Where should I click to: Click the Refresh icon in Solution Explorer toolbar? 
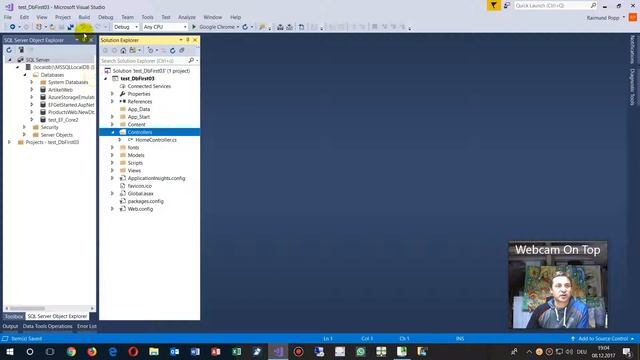click(173, 50)
